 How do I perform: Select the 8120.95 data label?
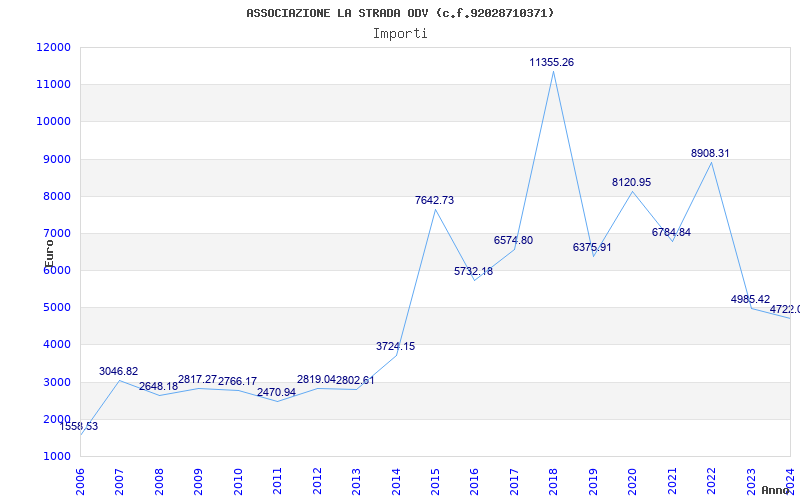point(632,182)
